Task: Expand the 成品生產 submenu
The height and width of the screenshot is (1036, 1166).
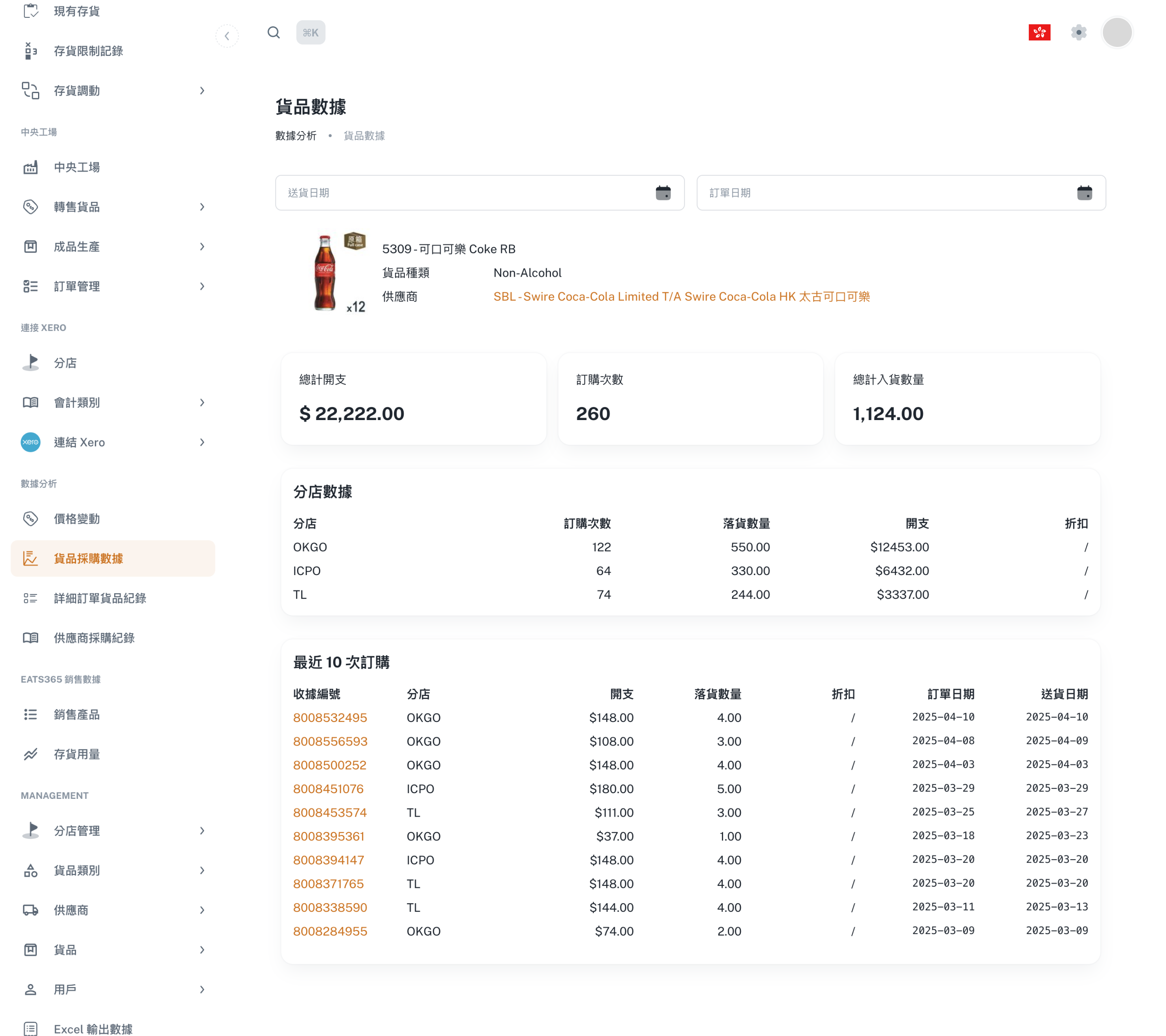Action: [202, 246]
